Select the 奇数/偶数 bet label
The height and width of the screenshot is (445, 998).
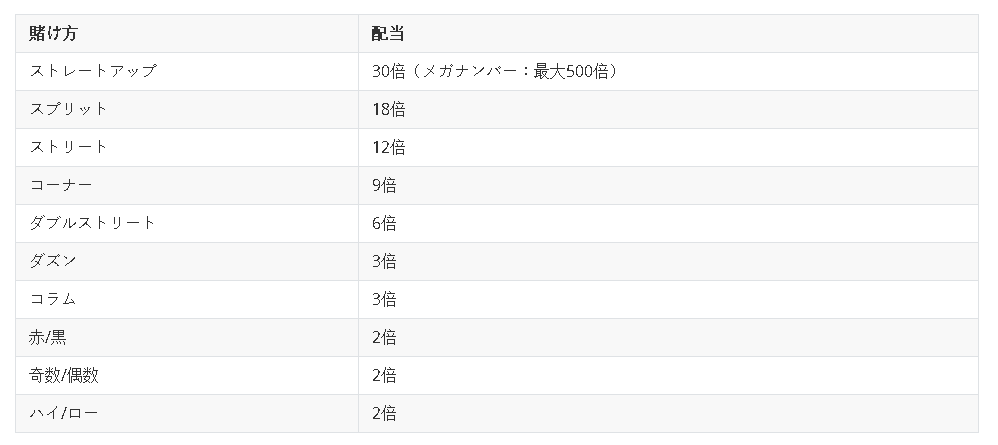[x=64, y=375]
